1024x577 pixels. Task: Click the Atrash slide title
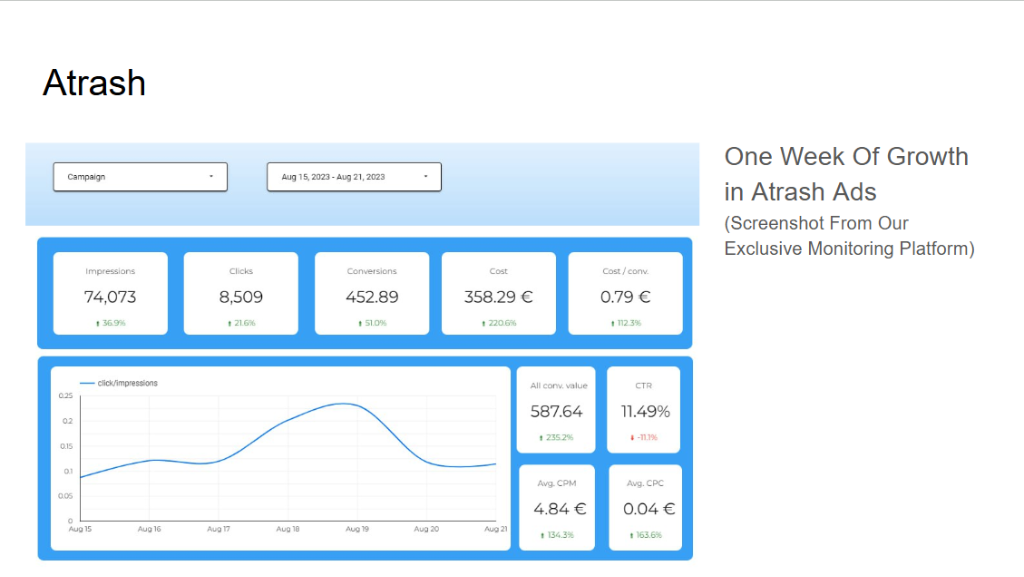pyautogui.click(x=94, y=83)
